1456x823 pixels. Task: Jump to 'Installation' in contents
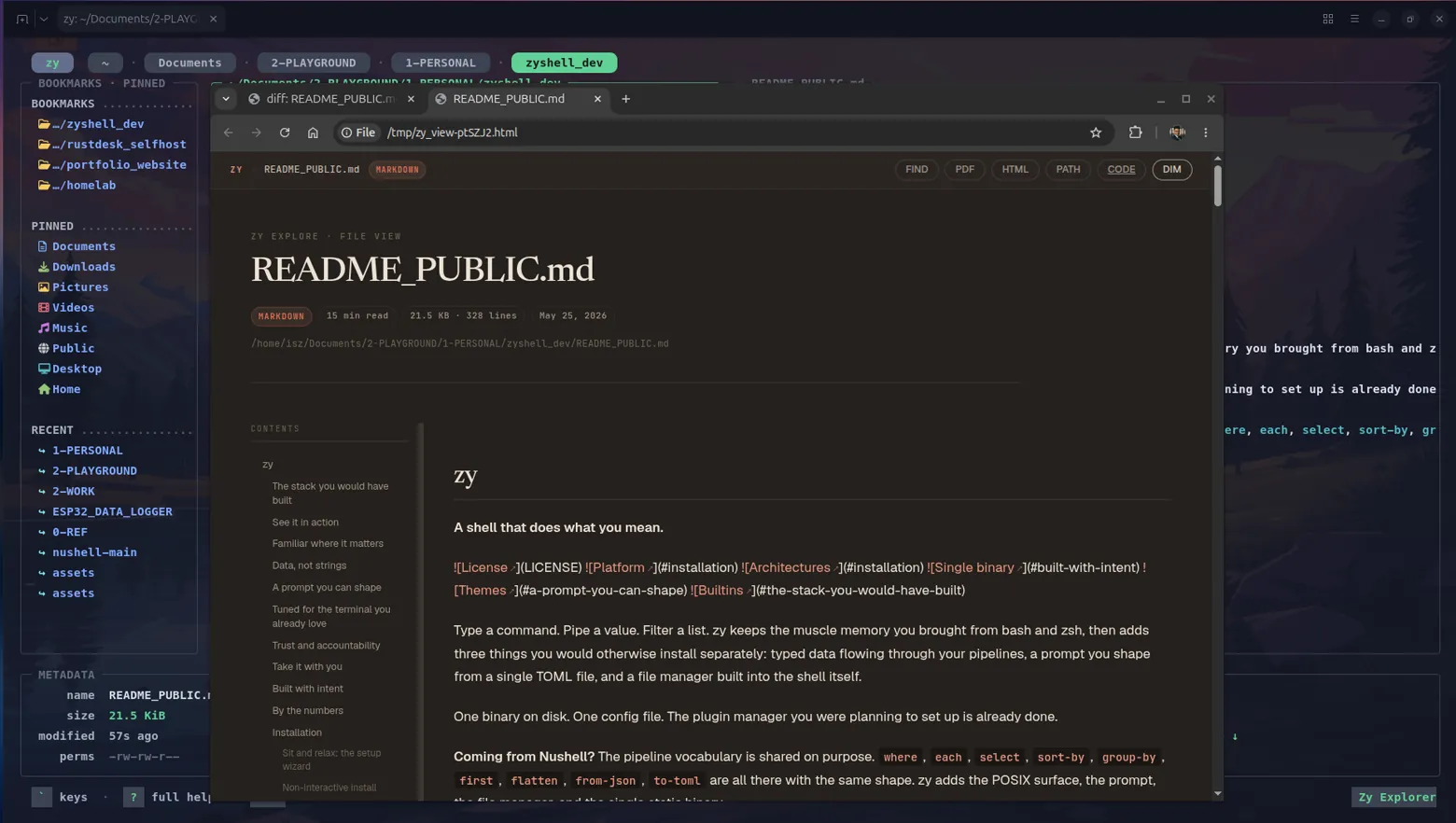point(297,732)
